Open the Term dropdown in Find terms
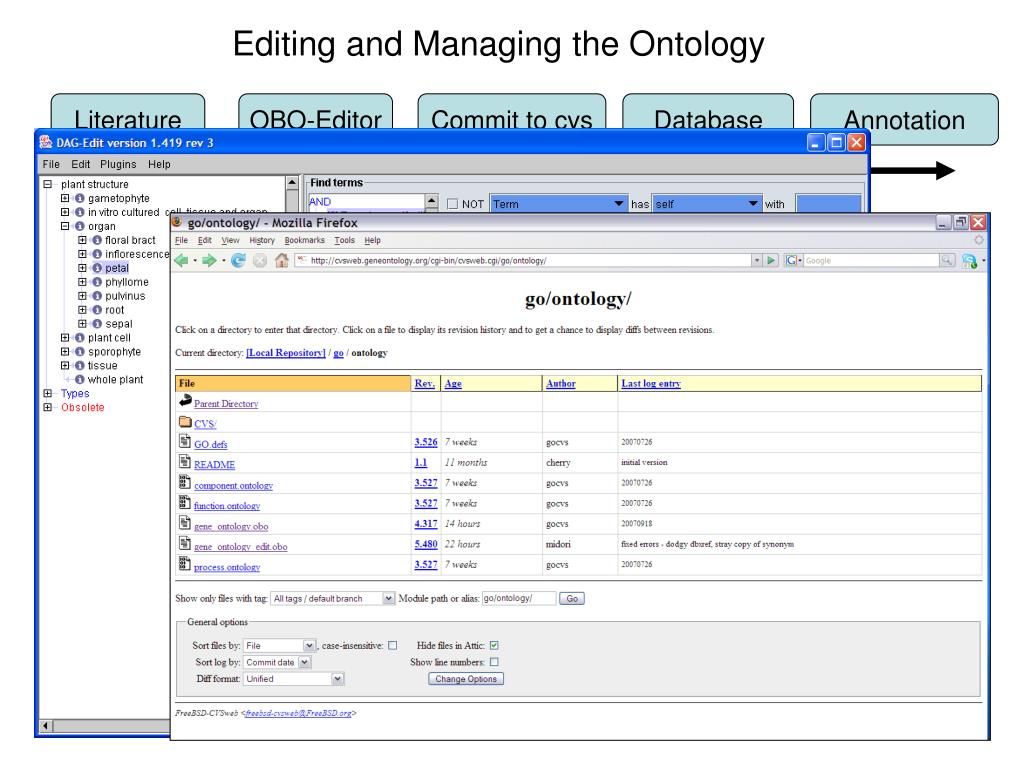Screen dimensions: 1024x768 (x=558, y=204)
